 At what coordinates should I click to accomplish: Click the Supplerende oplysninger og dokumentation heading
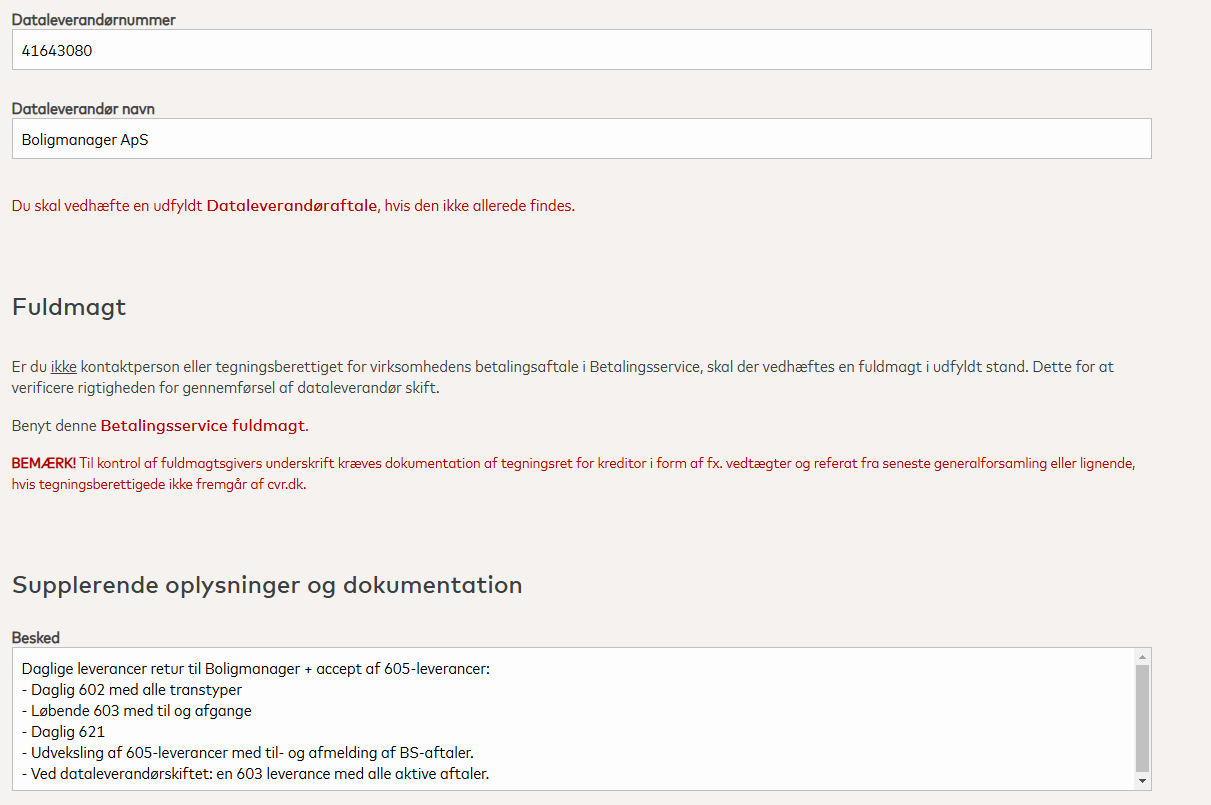pyautogui.click(x=267, y=585)
